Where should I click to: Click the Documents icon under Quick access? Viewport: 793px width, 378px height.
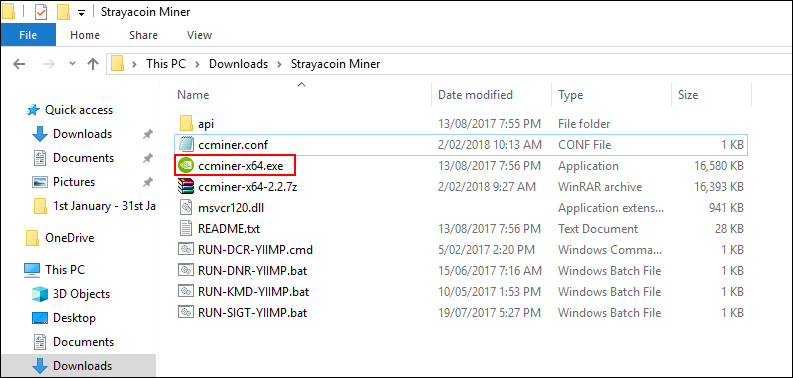(x=40, y=158)
